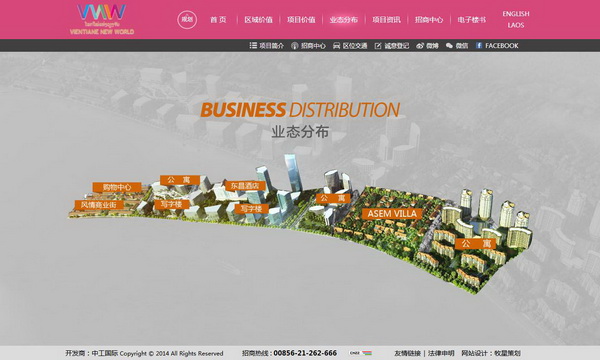
Task: Select 业态分布 navigation item
Action: [344, 20]
